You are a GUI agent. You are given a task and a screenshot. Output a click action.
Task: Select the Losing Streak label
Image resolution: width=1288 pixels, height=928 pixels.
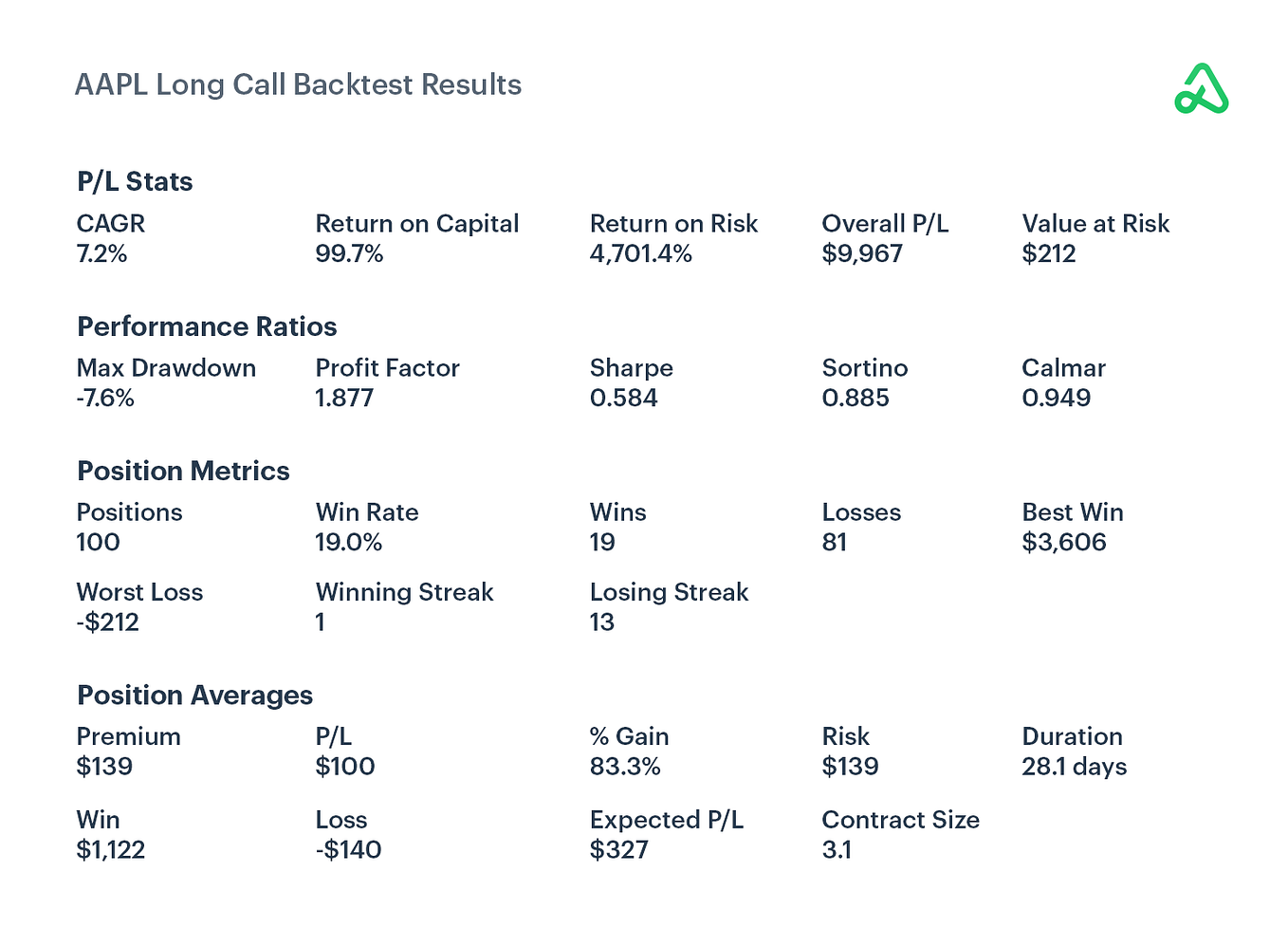click(x=669, y=592)
